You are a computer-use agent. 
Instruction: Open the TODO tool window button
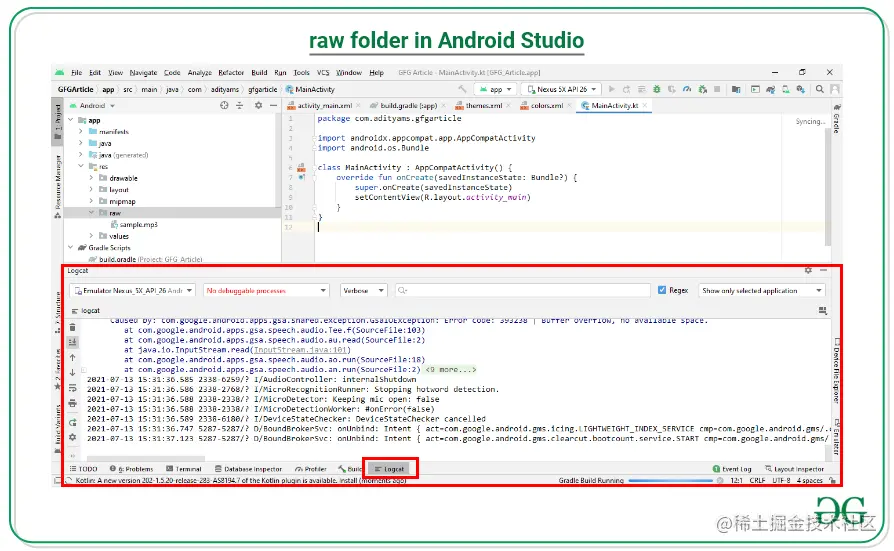(x=83, y=469)
